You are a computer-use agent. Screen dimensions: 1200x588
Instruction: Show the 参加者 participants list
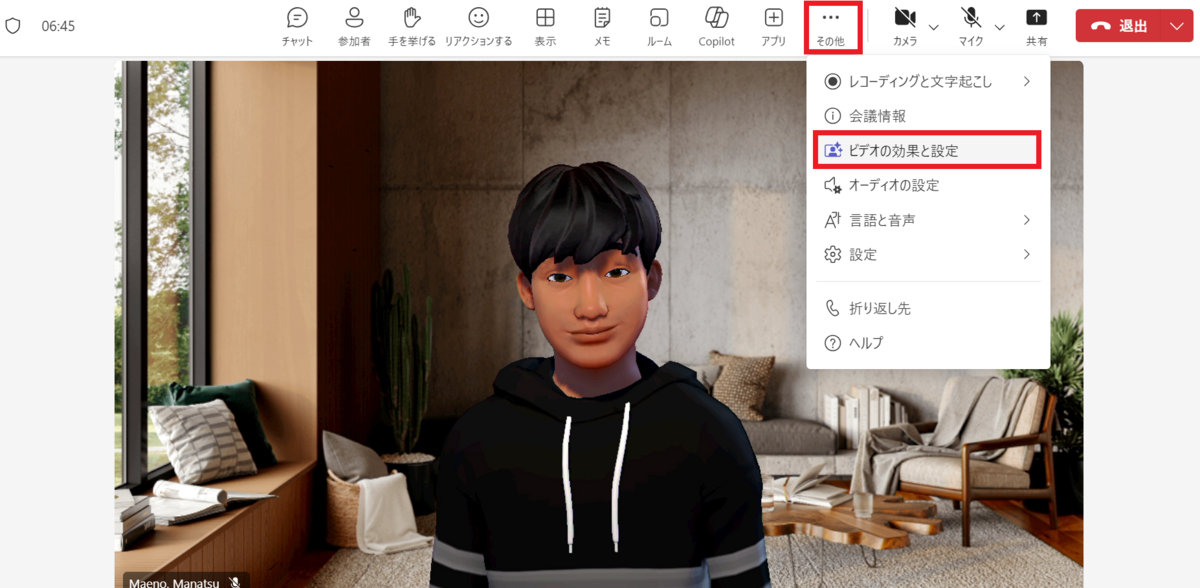[354, 27]
